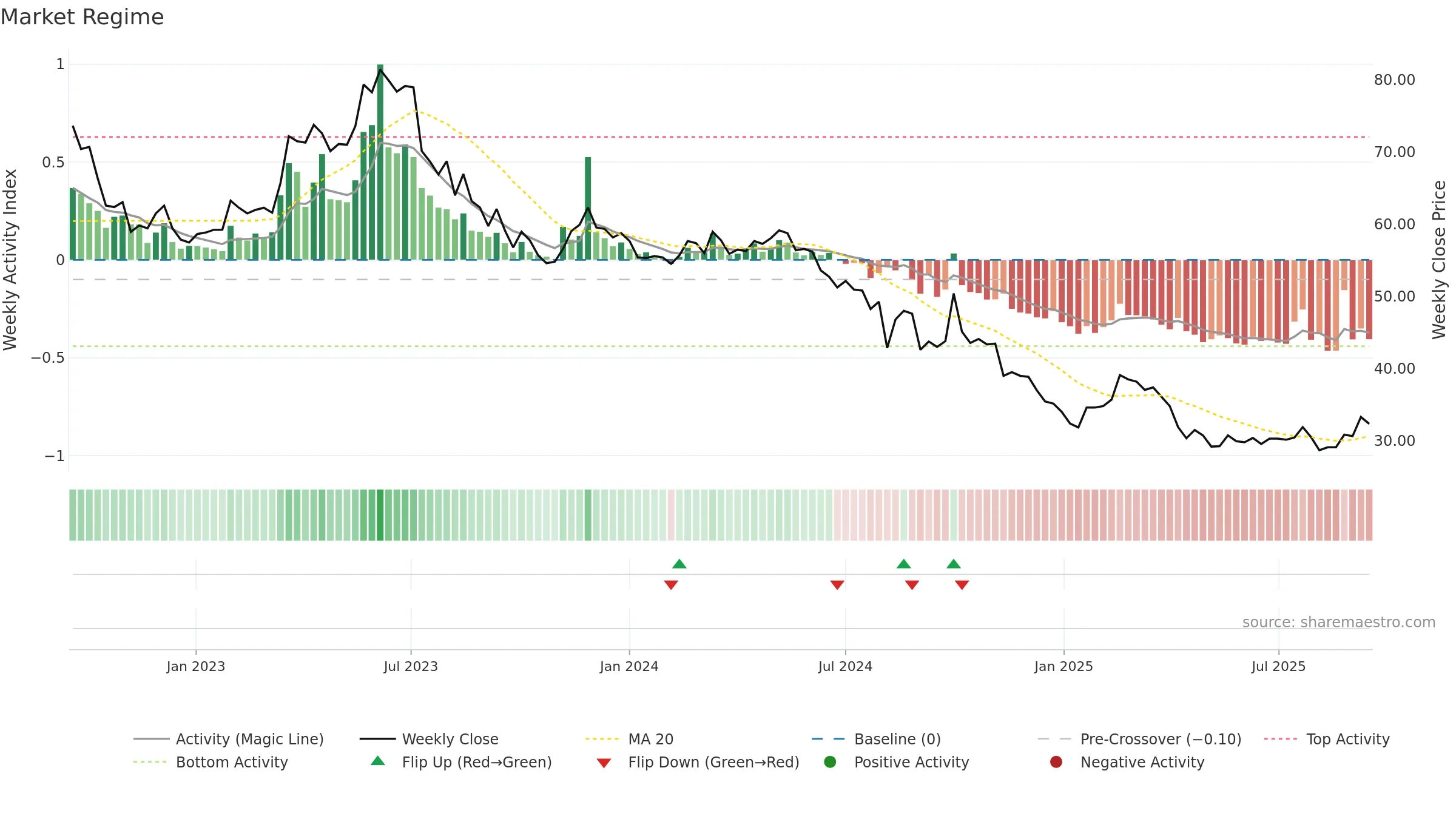The height and width of the screenshot is (819, 1456).
Task: Click the −0.5 activity axis label
Action: 48,357
